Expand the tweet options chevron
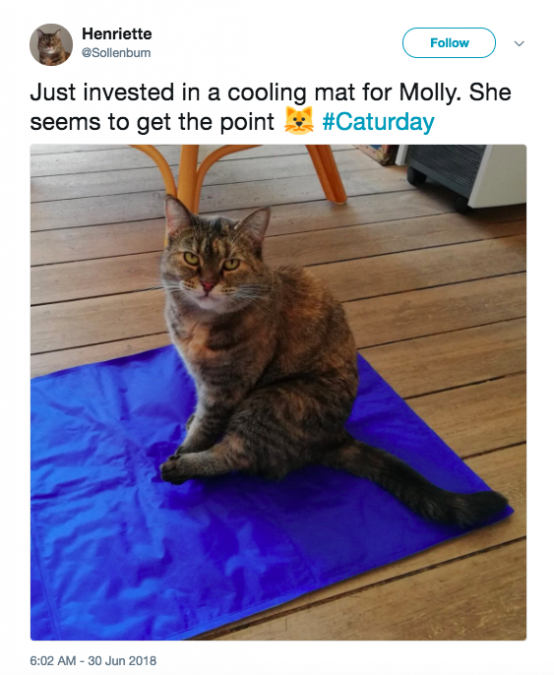The image size is (554, 675). 519,43
